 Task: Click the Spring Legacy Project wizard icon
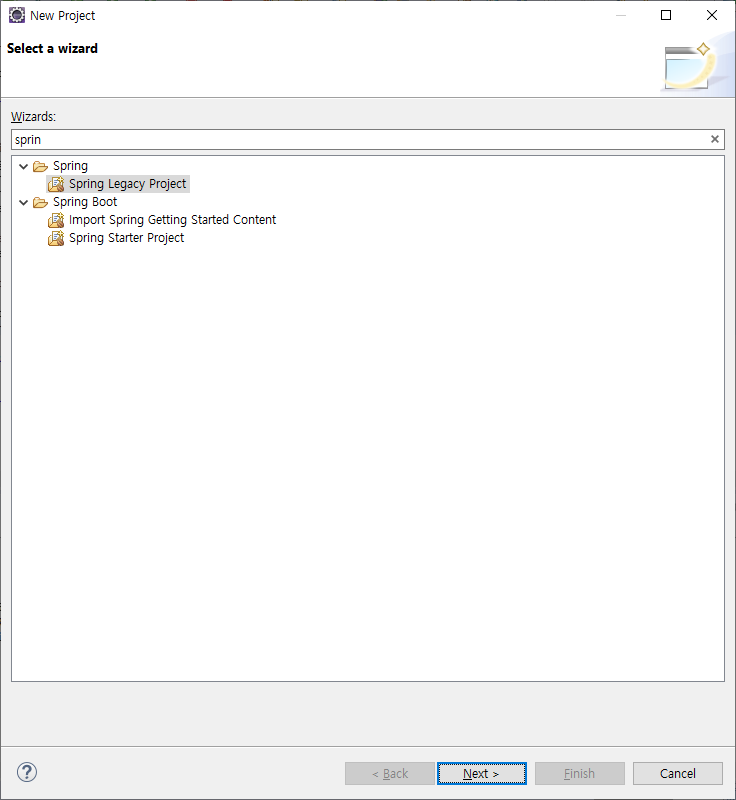[x=56, y=184]
